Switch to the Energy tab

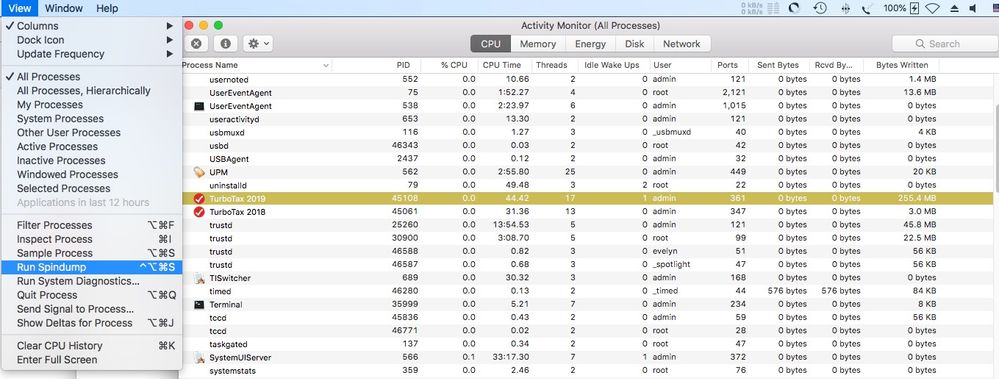[x=591, y=44]
